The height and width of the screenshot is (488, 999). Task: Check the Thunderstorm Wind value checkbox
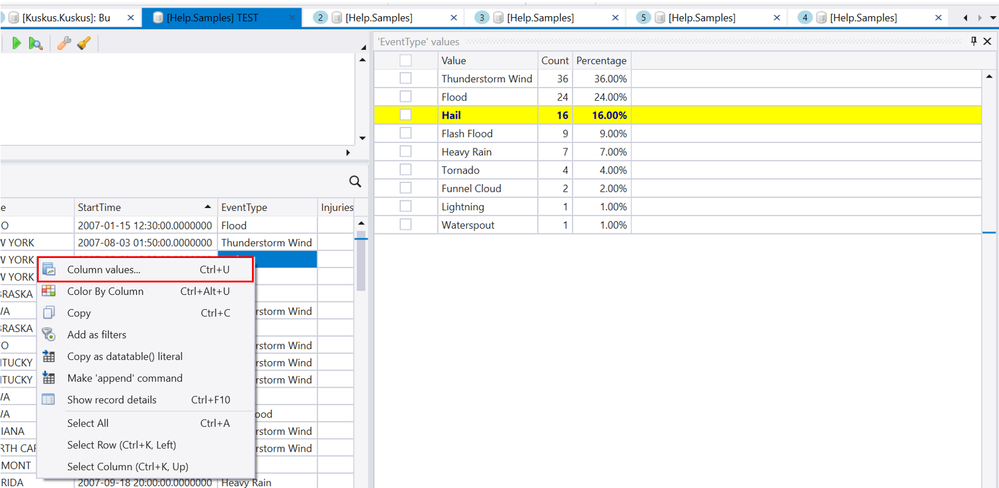(405, 78)
